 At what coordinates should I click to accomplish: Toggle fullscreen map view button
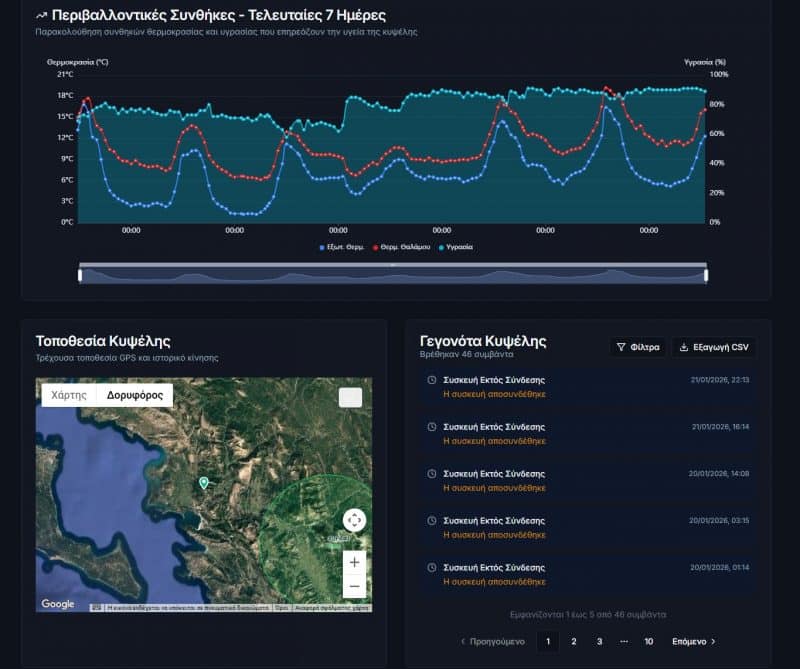(350, 397)
